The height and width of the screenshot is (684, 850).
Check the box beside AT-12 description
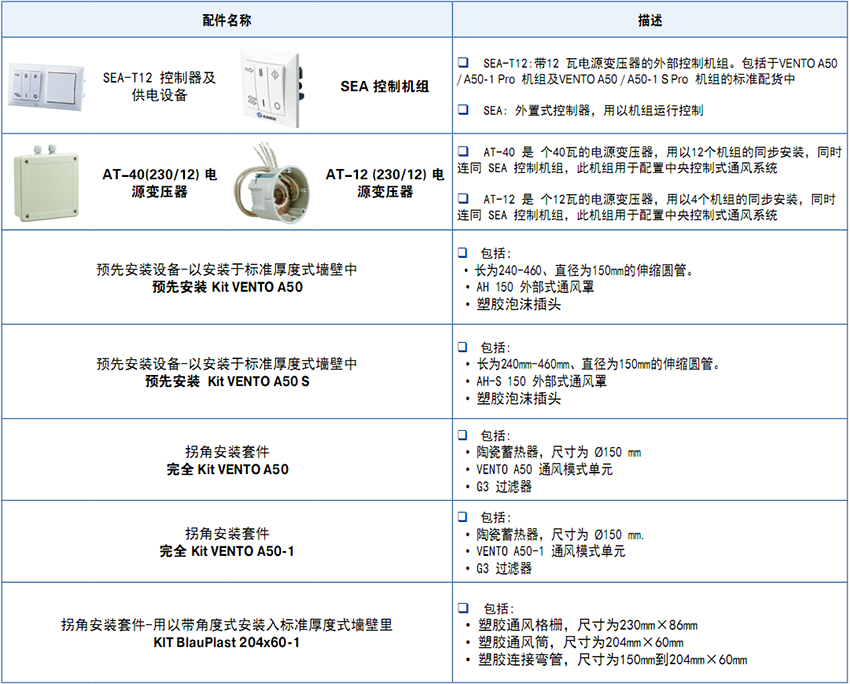[x=463, y=200]
